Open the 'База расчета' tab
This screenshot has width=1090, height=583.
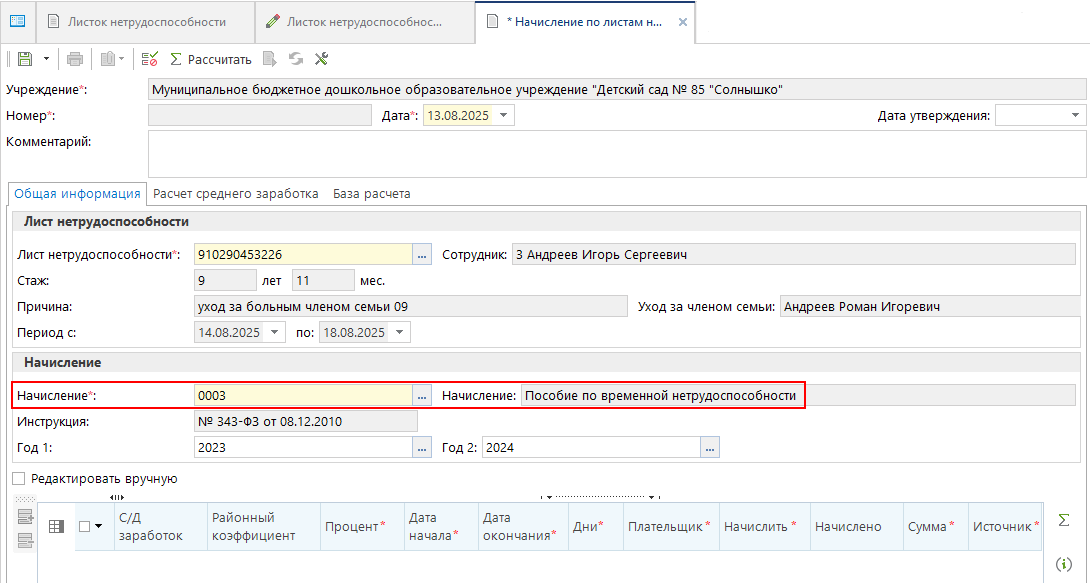click(372, 194)
